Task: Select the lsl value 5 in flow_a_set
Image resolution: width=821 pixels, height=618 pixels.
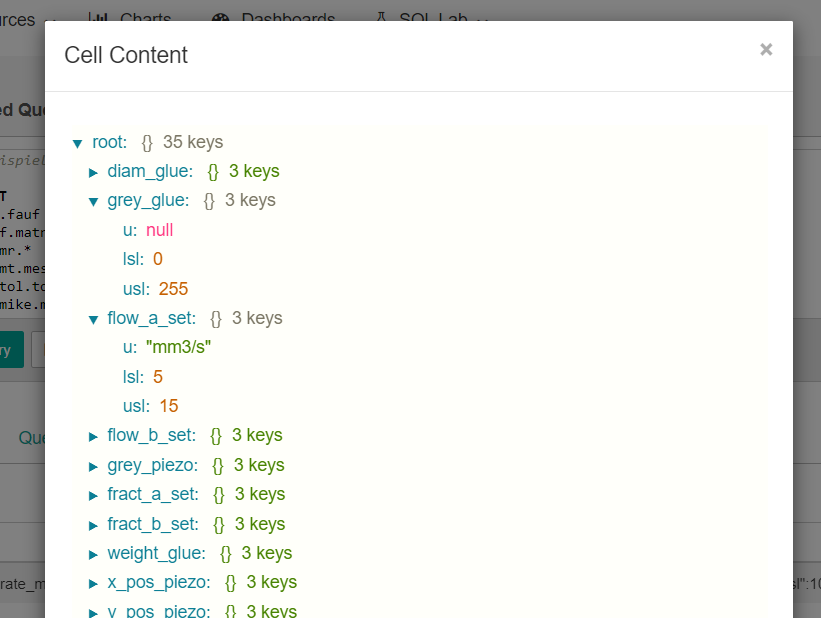Action: pos(157,376)
